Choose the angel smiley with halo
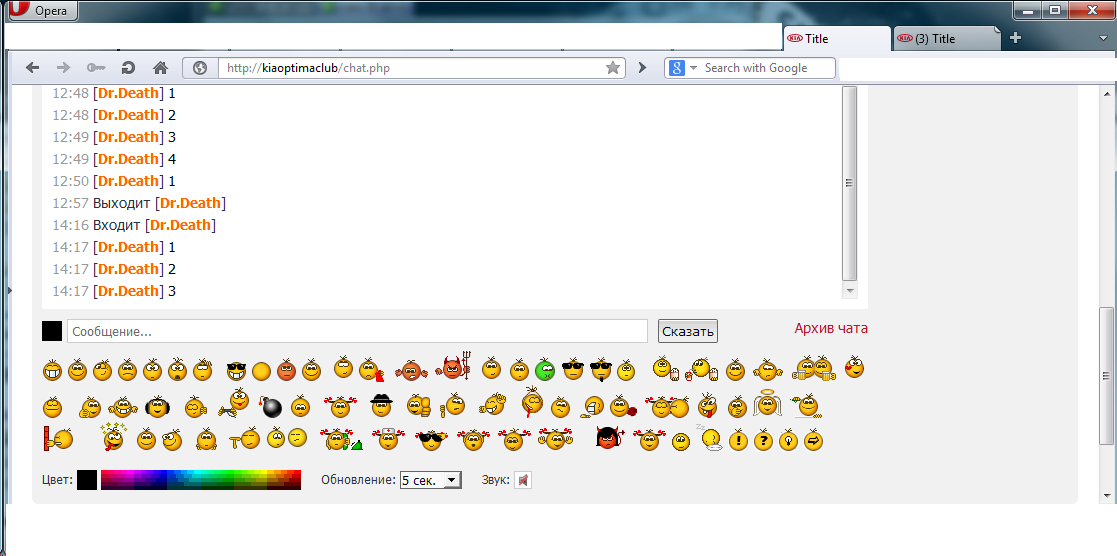The height and width of the screenshot is (556, 1117). 767,404
